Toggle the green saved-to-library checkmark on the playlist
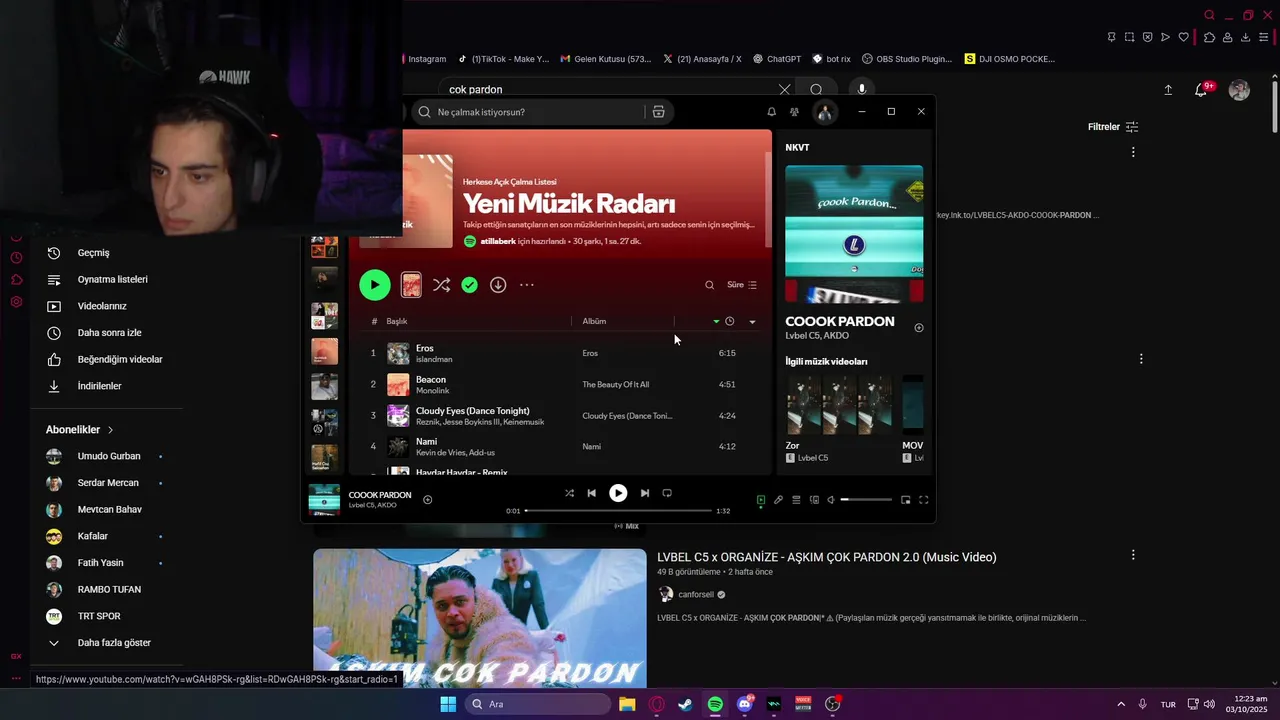The width and height of the screenshot is (1280, 720). point(470,285)
